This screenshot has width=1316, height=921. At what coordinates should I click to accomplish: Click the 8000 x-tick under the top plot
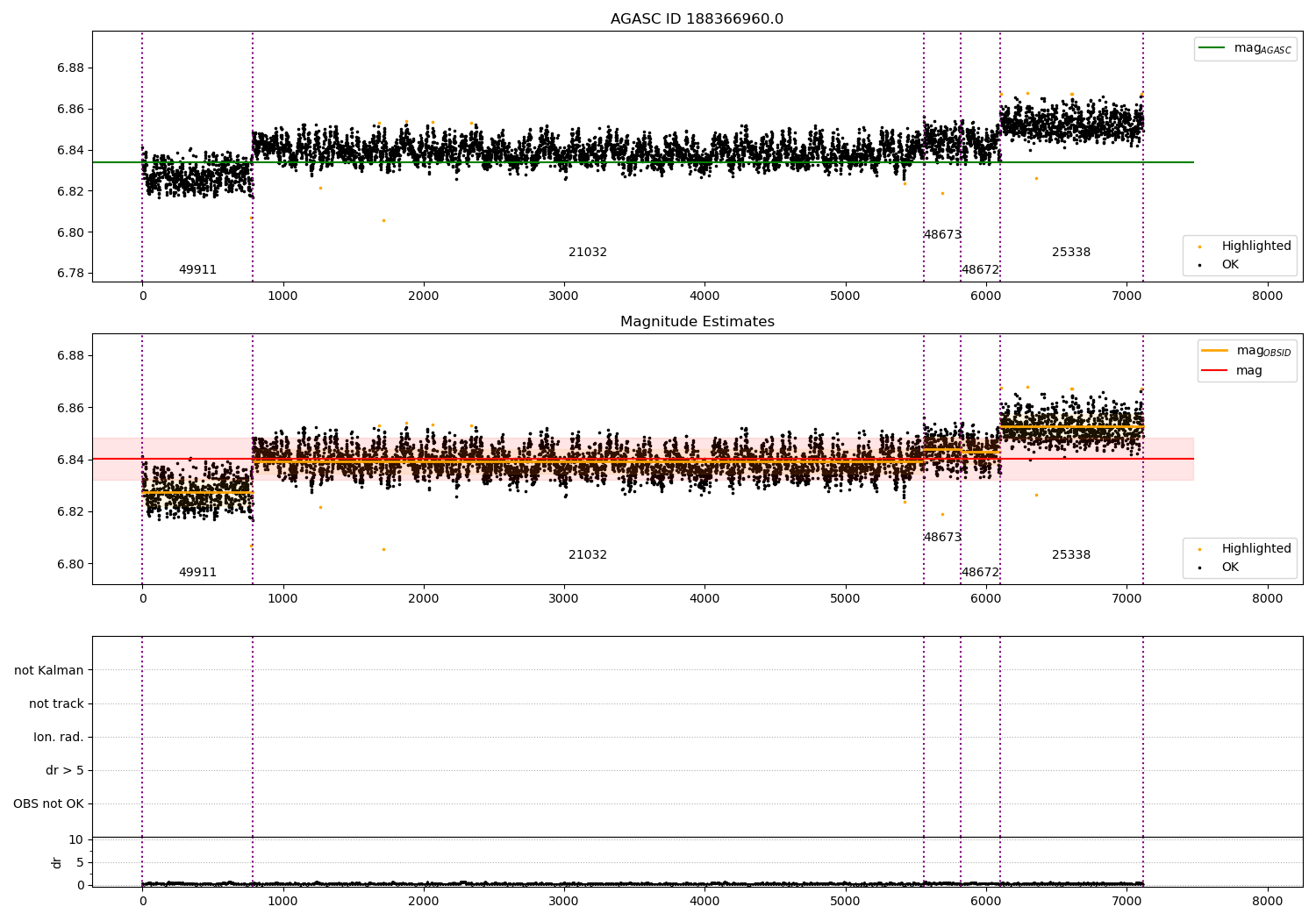[1267, 296]
